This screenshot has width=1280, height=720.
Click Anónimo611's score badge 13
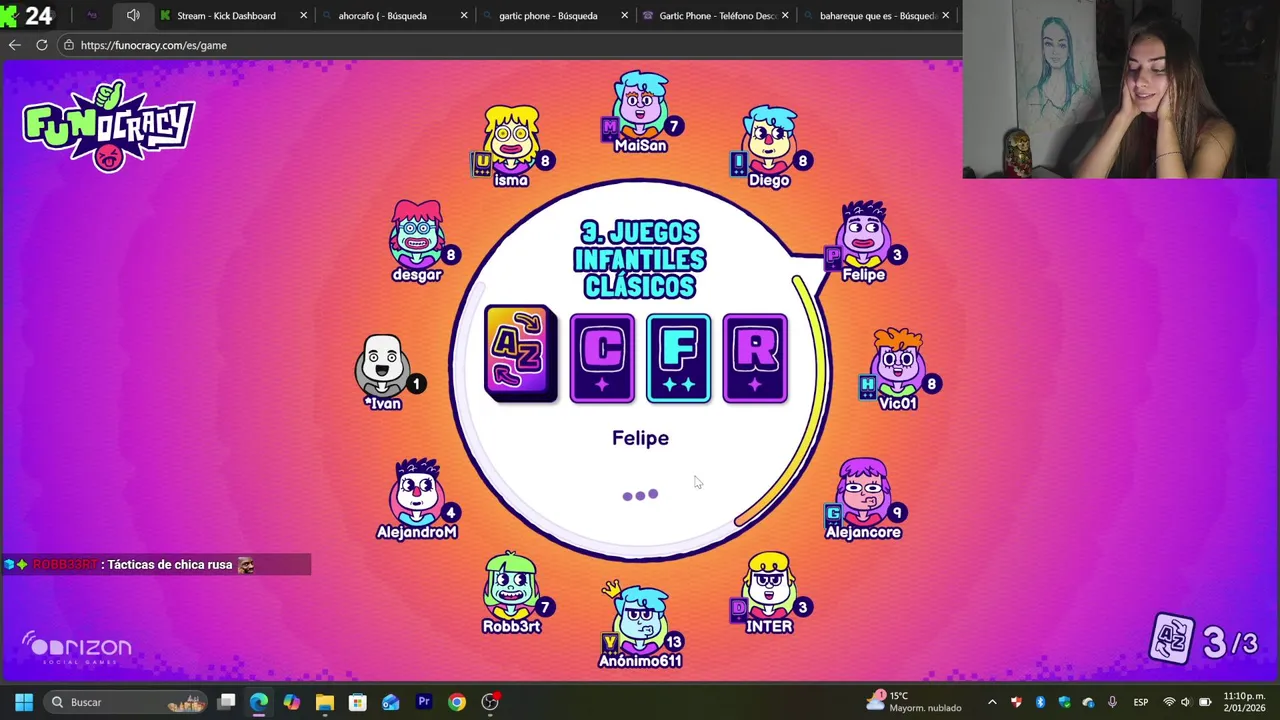(674, 641)
